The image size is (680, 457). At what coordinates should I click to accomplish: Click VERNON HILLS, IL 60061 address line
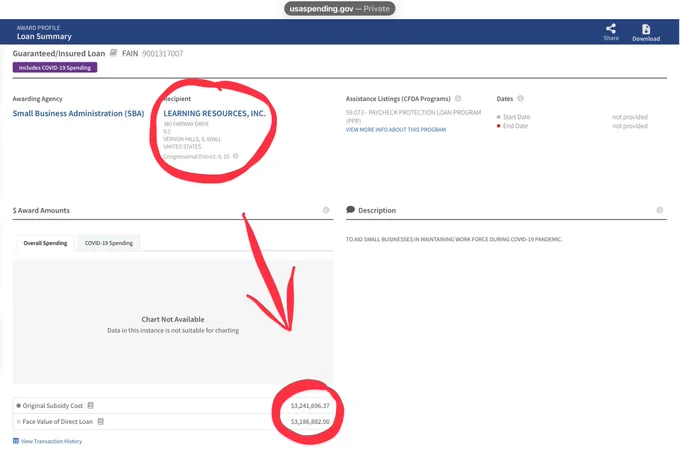click(192, 139)
